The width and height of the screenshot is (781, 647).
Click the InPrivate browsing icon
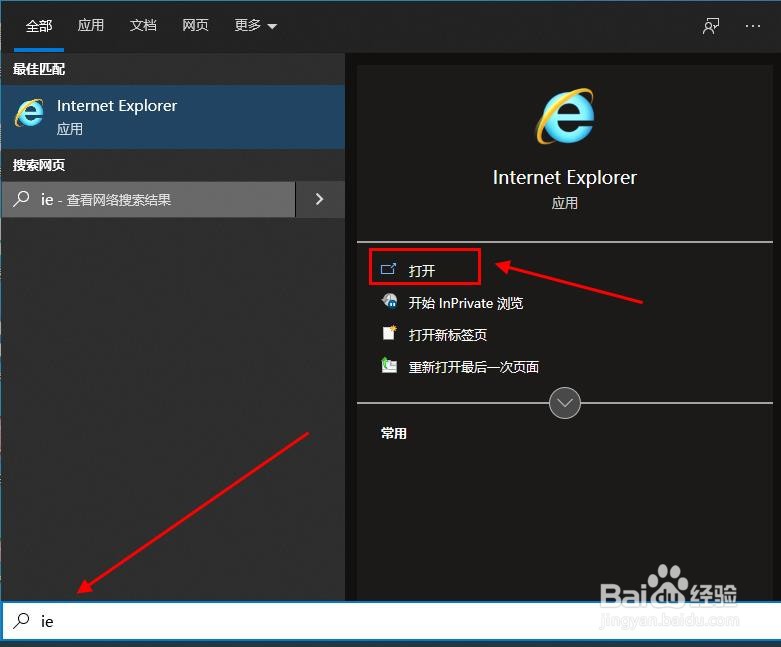(x=390, y=301)
